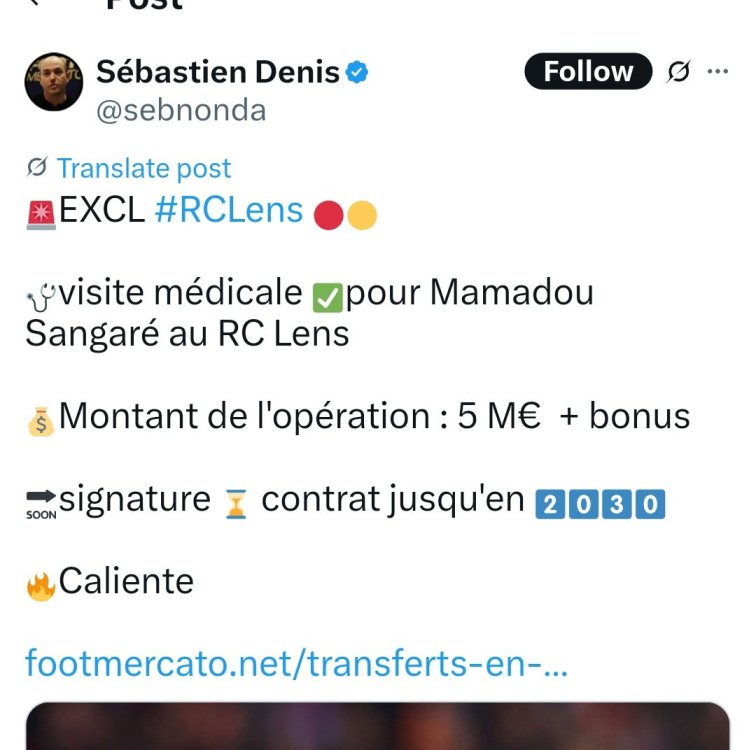Click the stethoscope emoji before visite médicale

coord(42,296)
